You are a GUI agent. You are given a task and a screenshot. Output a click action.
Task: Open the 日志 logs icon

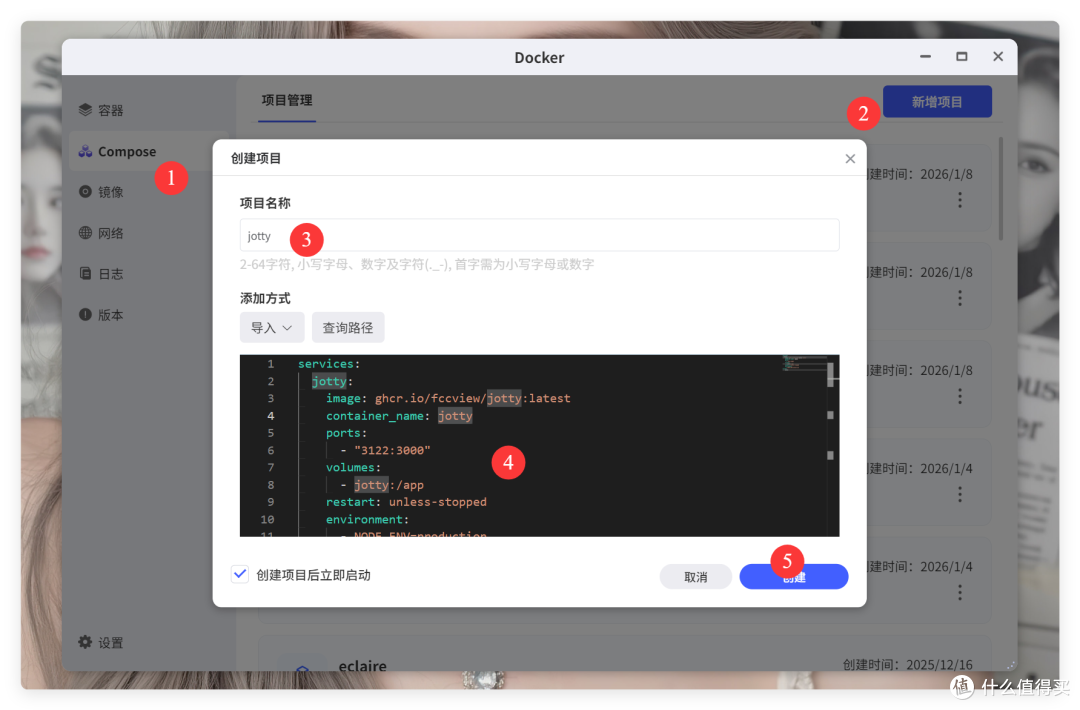[x=85, y=273]
